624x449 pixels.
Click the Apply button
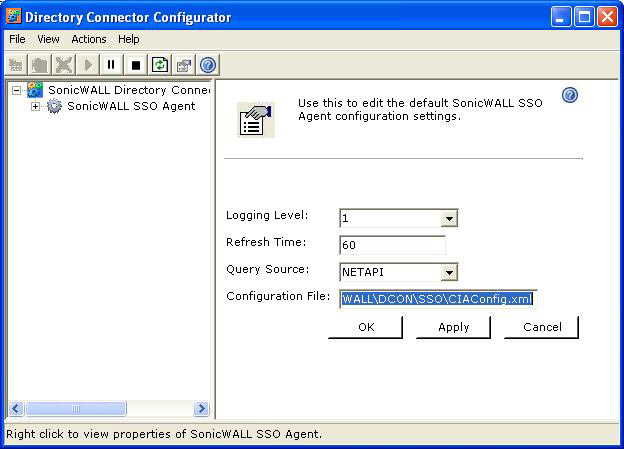click(454, 327)
